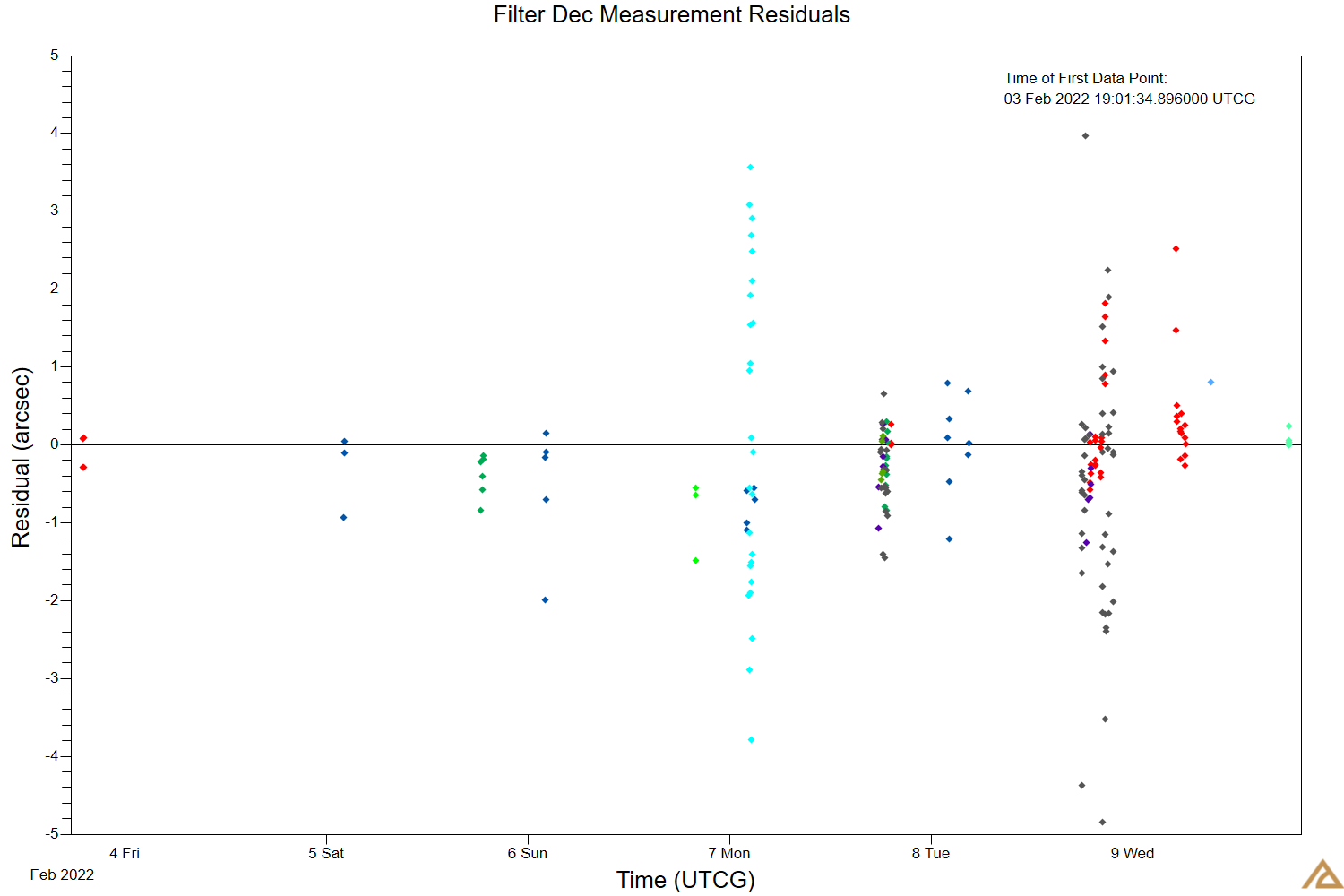The width and height of the screenshot is (1344, 896).
Task: Select the highest cyan diamond near 3.5 arcsec
Action: tap(750, 167)
